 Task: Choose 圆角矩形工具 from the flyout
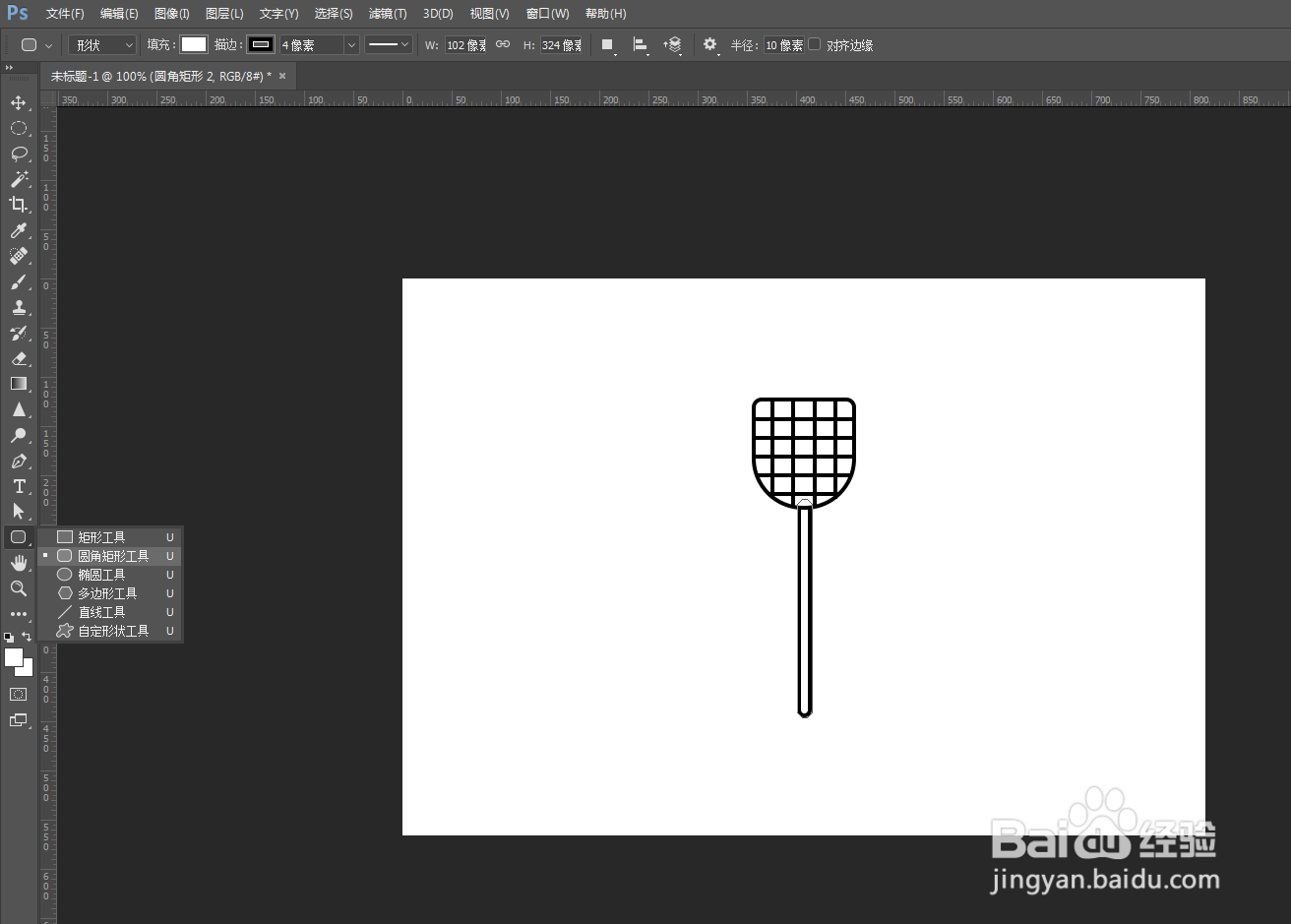point(110,556)
